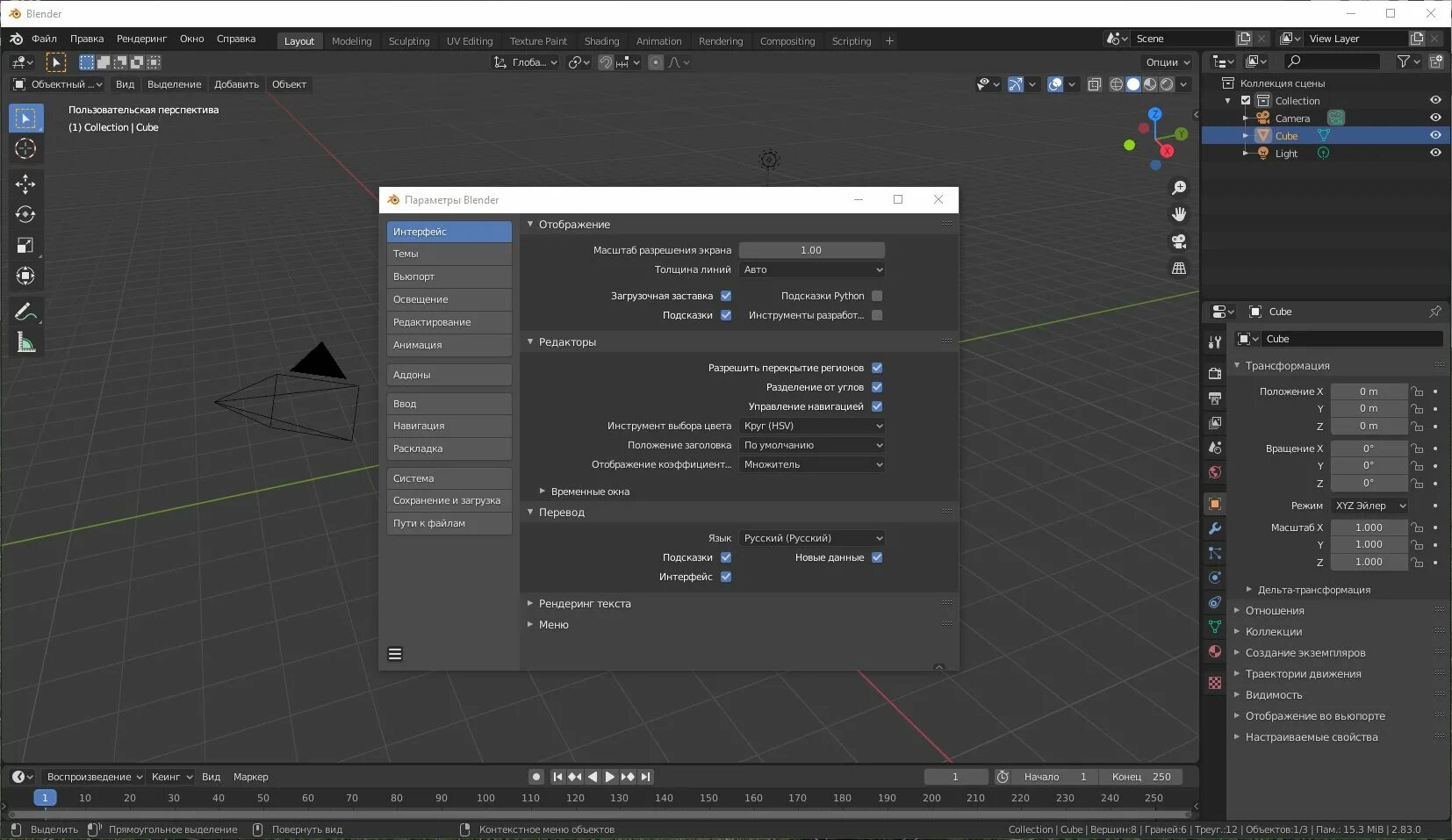Select the Сохранение и загрузка category
This screenshot has height=840, width=1452.
tap(449, 500)
